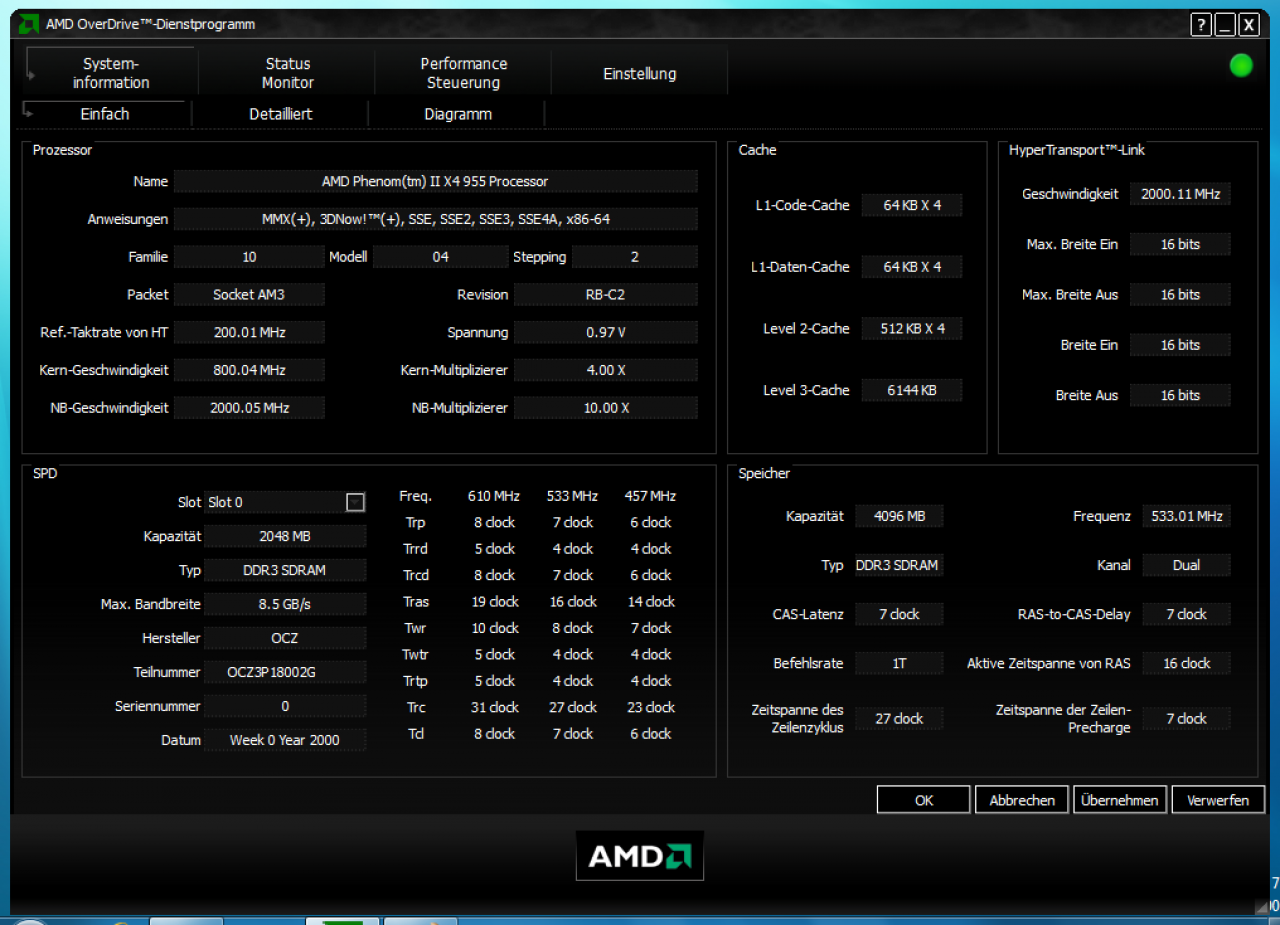Select the Einfach sub-tab

pos(105,114)
